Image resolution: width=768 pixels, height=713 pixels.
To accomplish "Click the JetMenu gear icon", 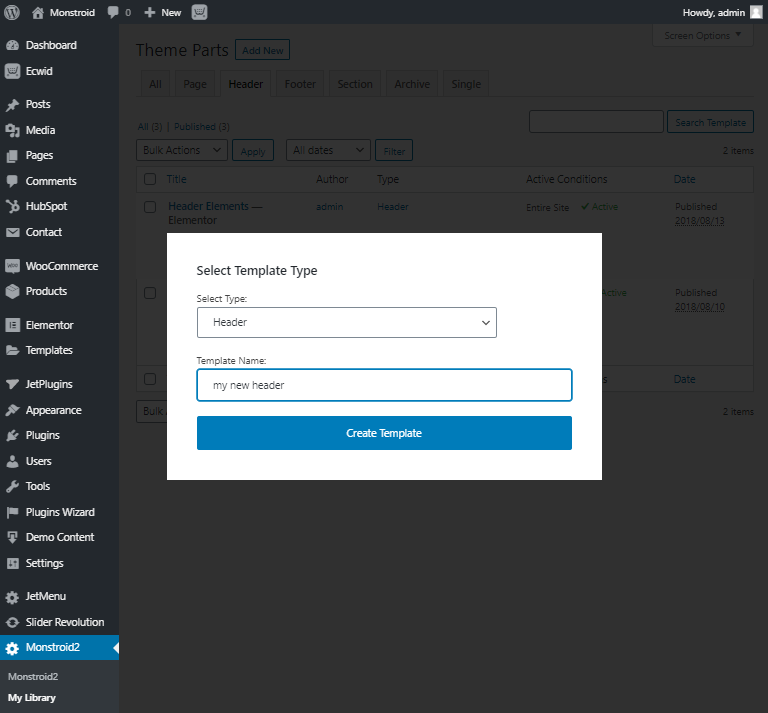I will [x=13, y=597].
